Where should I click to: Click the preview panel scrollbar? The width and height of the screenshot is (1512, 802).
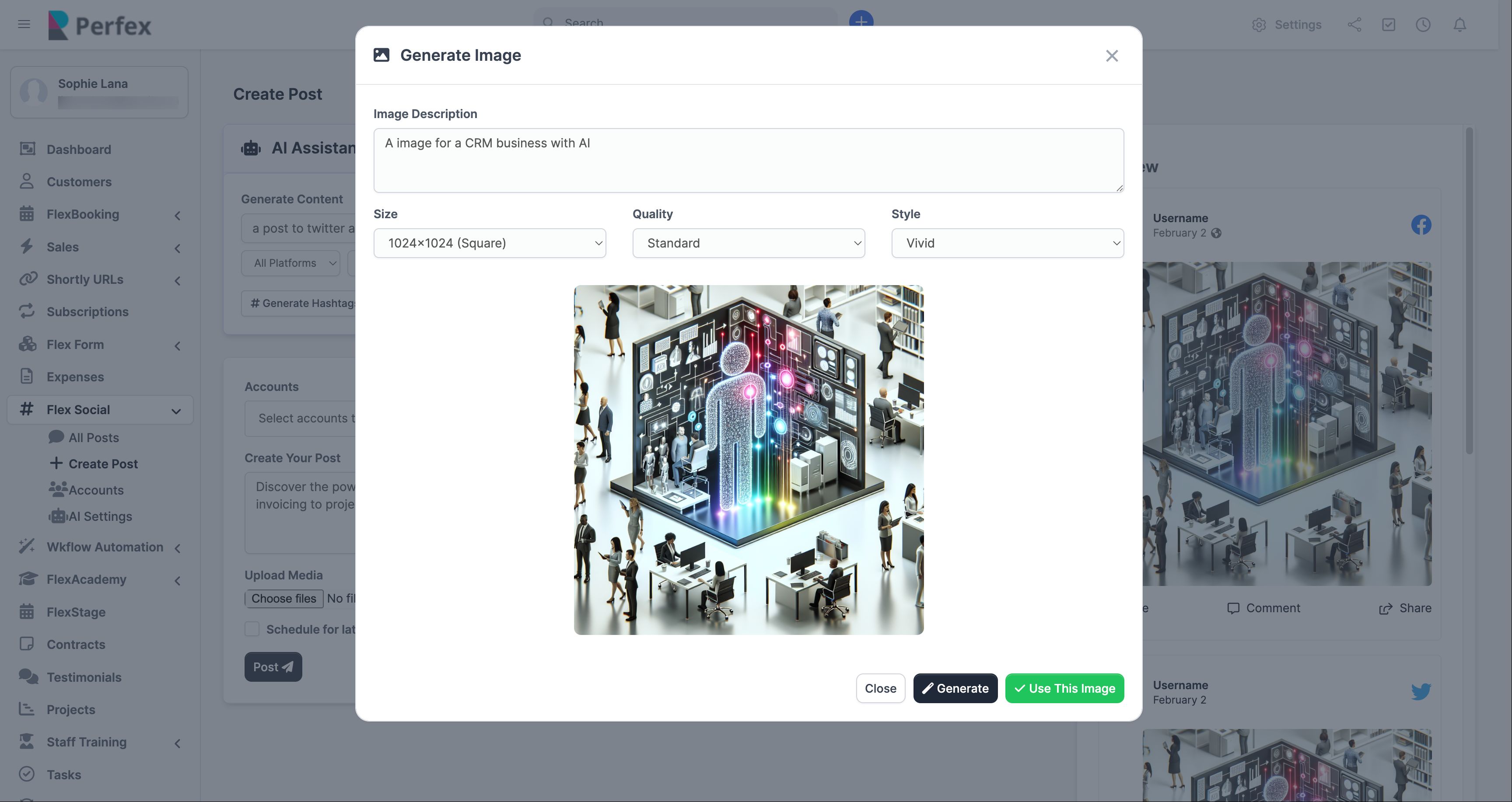point(1469,290)
